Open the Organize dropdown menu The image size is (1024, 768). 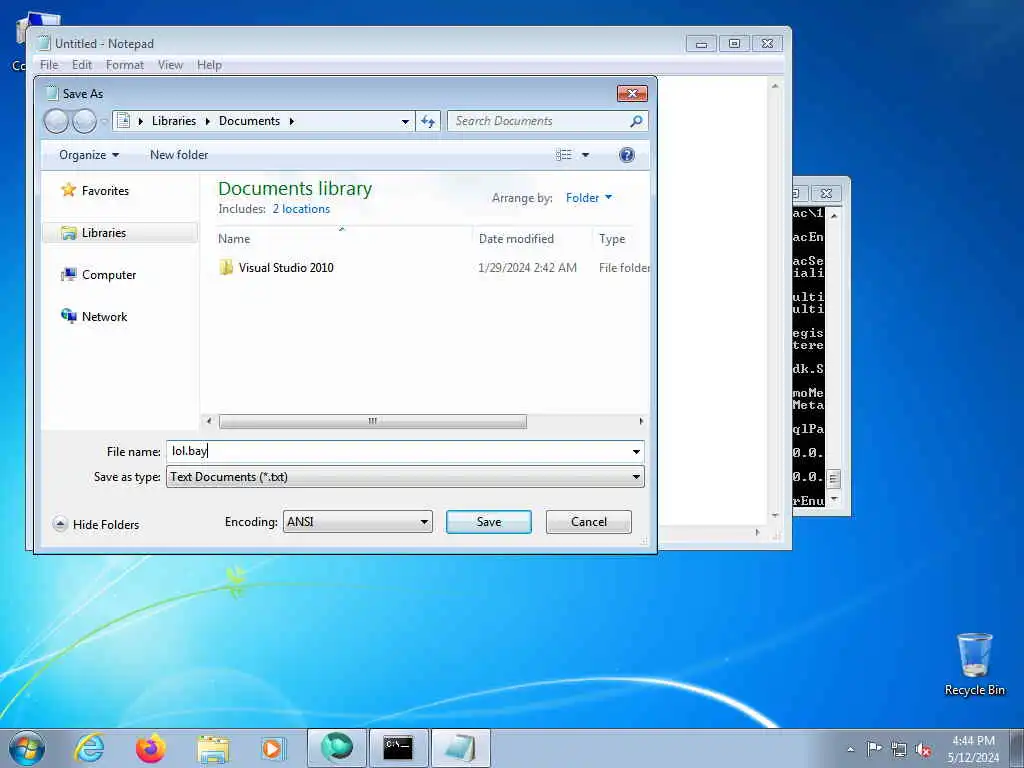[89, 155]
